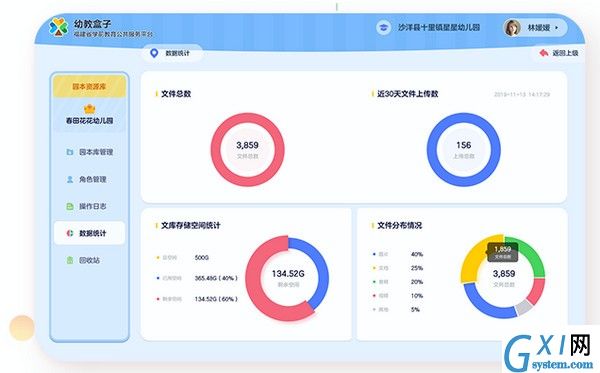Viewport: 600px width, 373px height.
Task: Click the 角色管理 person icon
Action: pyautogui.click(x=70, y=179)
